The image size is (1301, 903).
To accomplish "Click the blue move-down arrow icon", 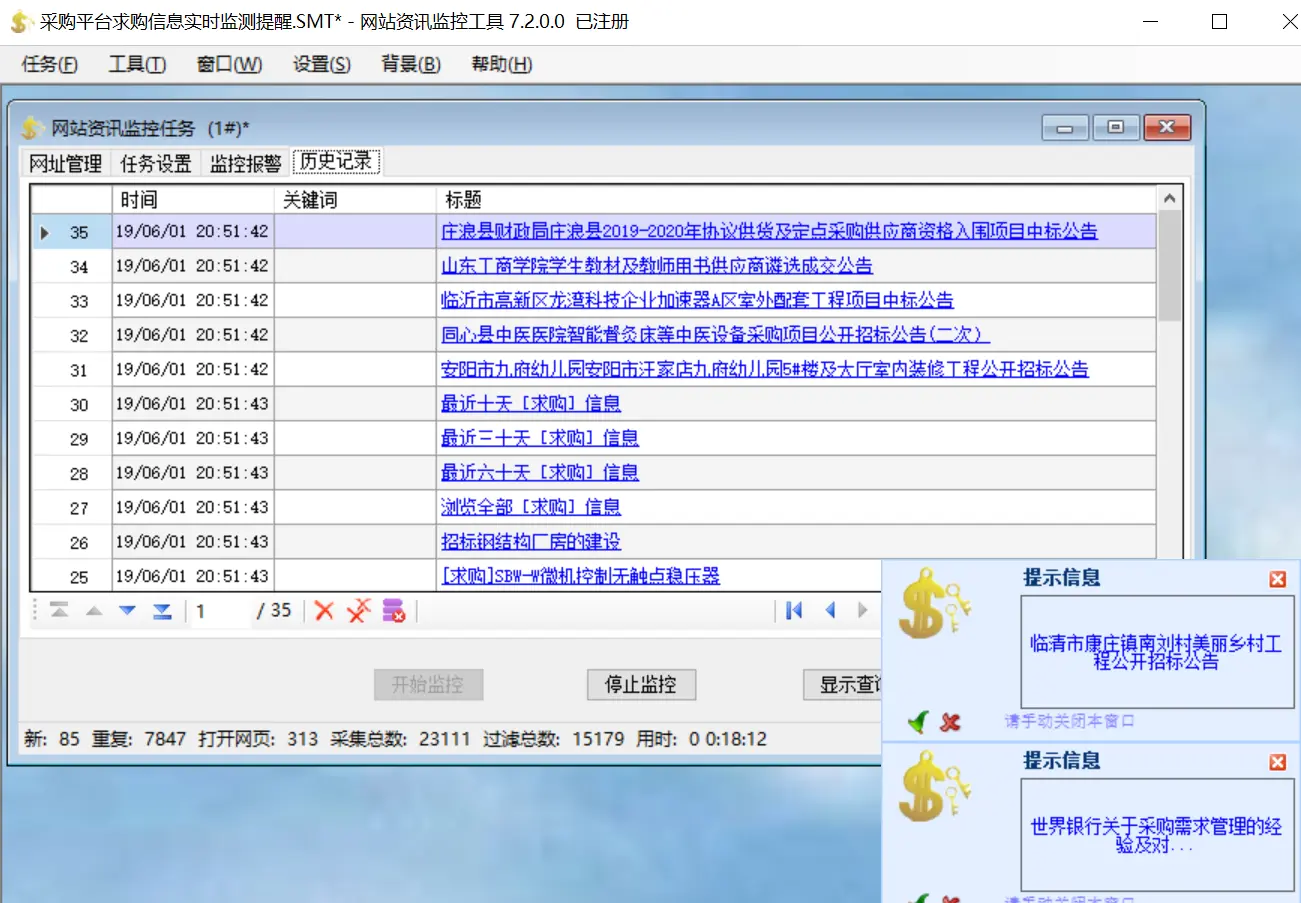I will coord(128,611).
